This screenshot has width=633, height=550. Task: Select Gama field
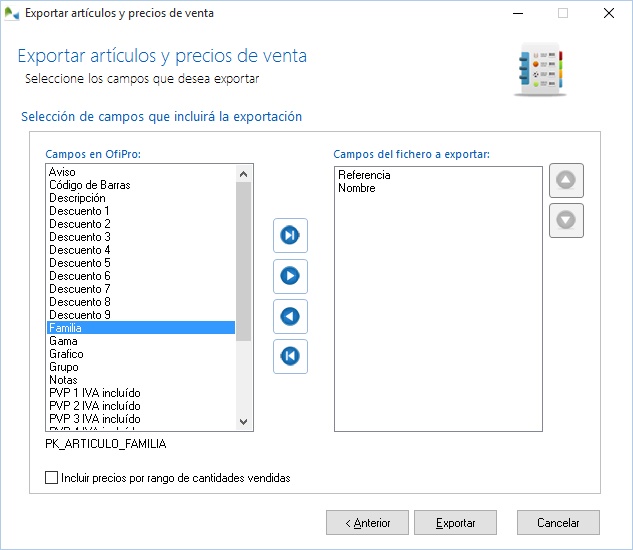(x=141, y=341)
